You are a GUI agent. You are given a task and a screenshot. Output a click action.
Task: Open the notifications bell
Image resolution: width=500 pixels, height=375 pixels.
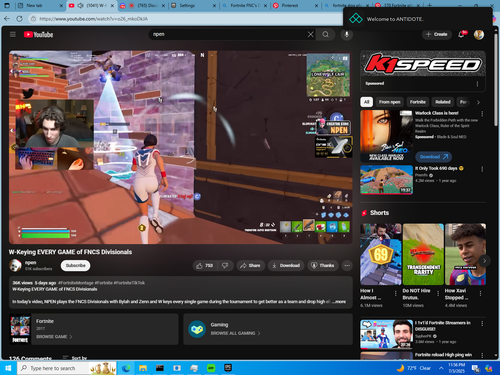point(462,34)
